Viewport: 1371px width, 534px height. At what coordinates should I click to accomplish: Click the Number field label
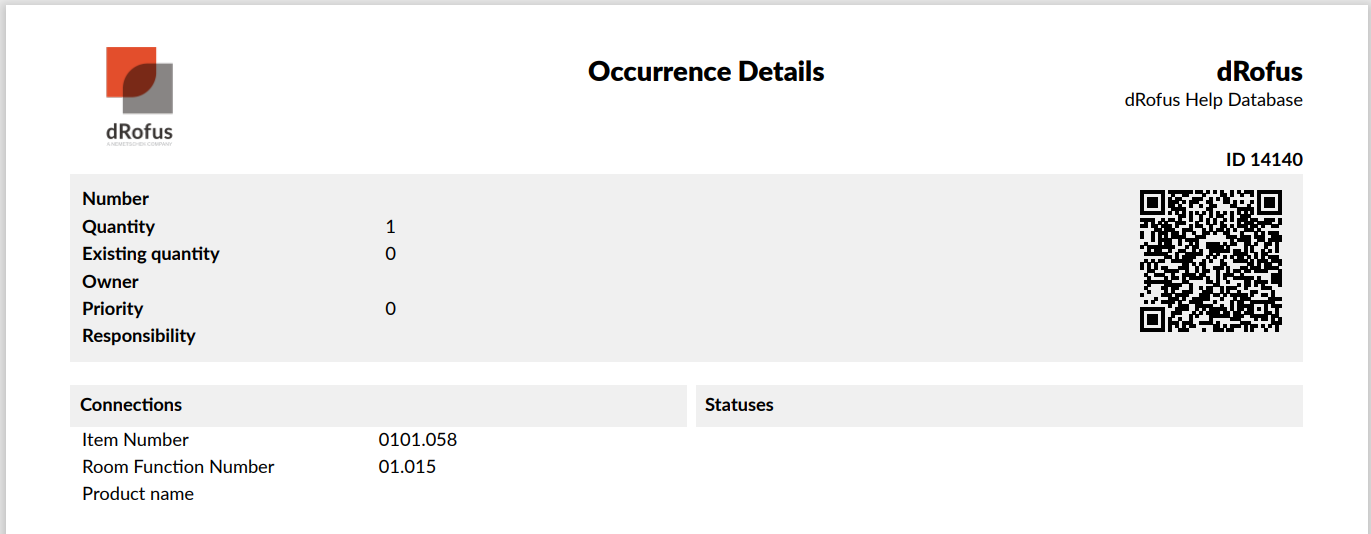point(115,199)
